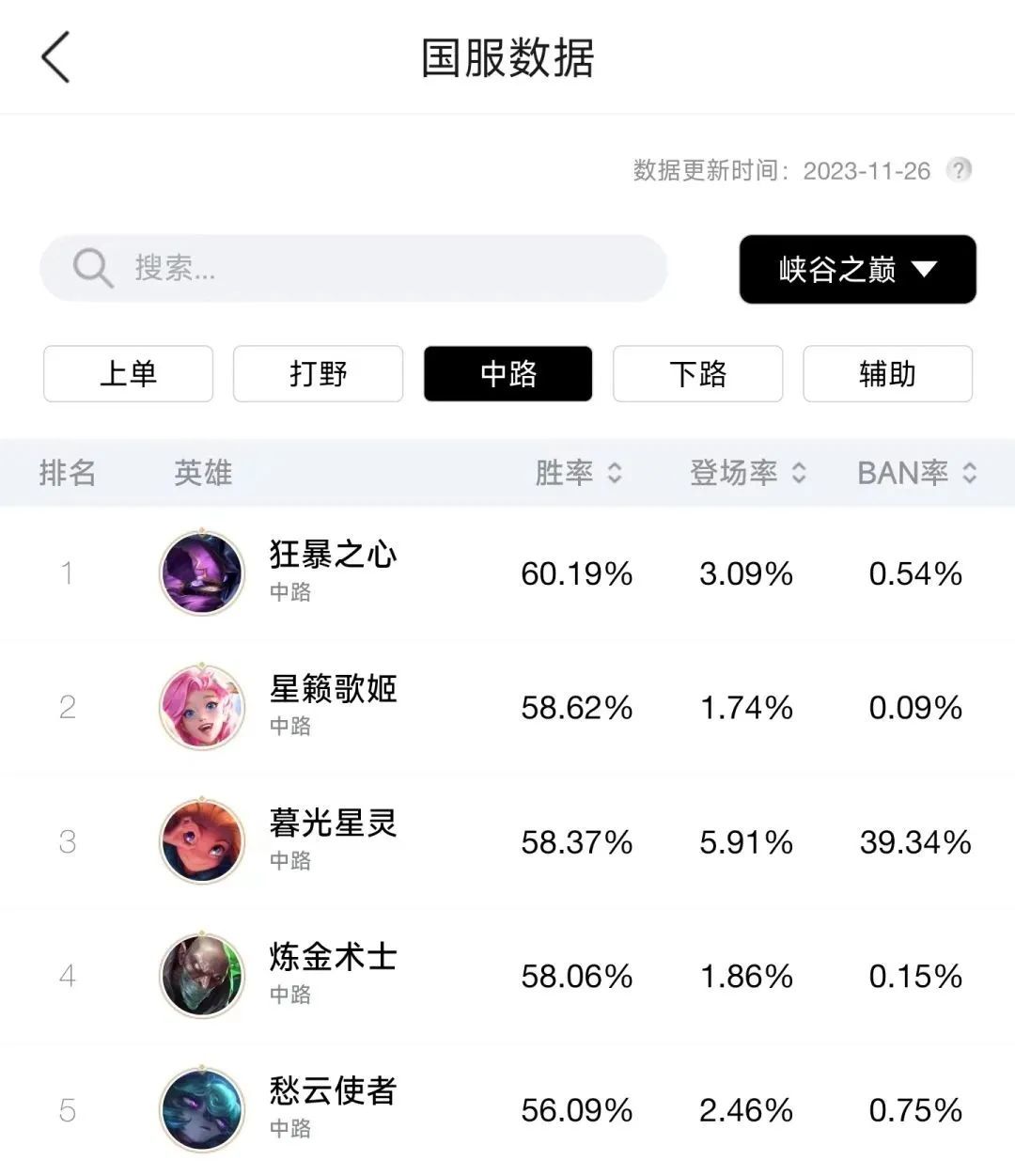Focus the 搜索 search input field
This screenshot has height=1176, width=1015.
point(353,269)
